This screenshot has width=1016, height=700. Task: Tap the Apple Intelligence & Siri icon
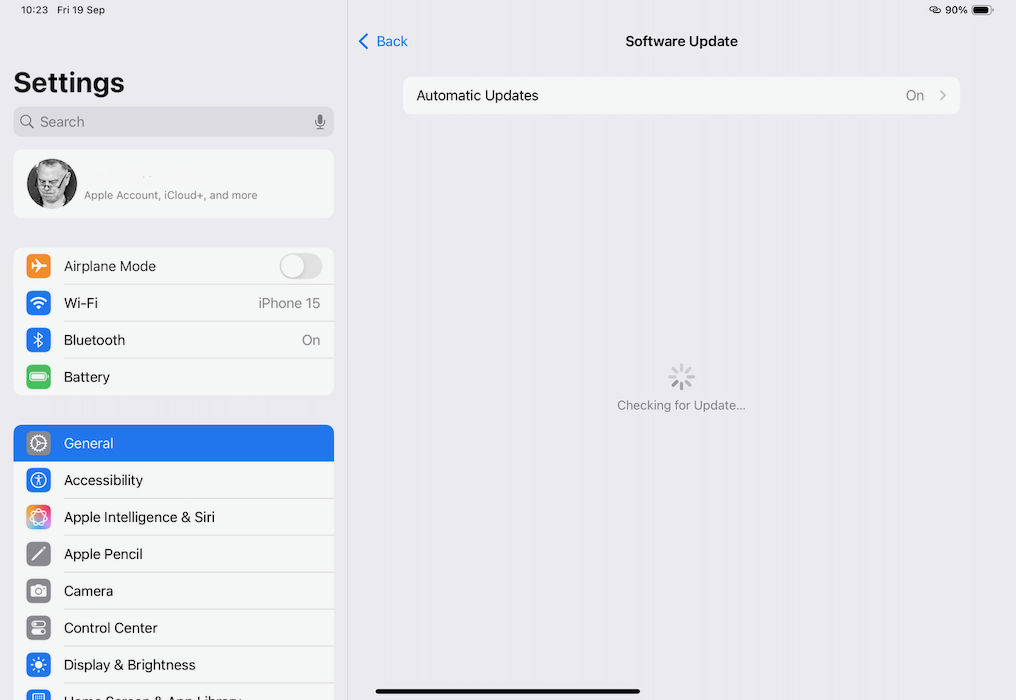[39, 517]
